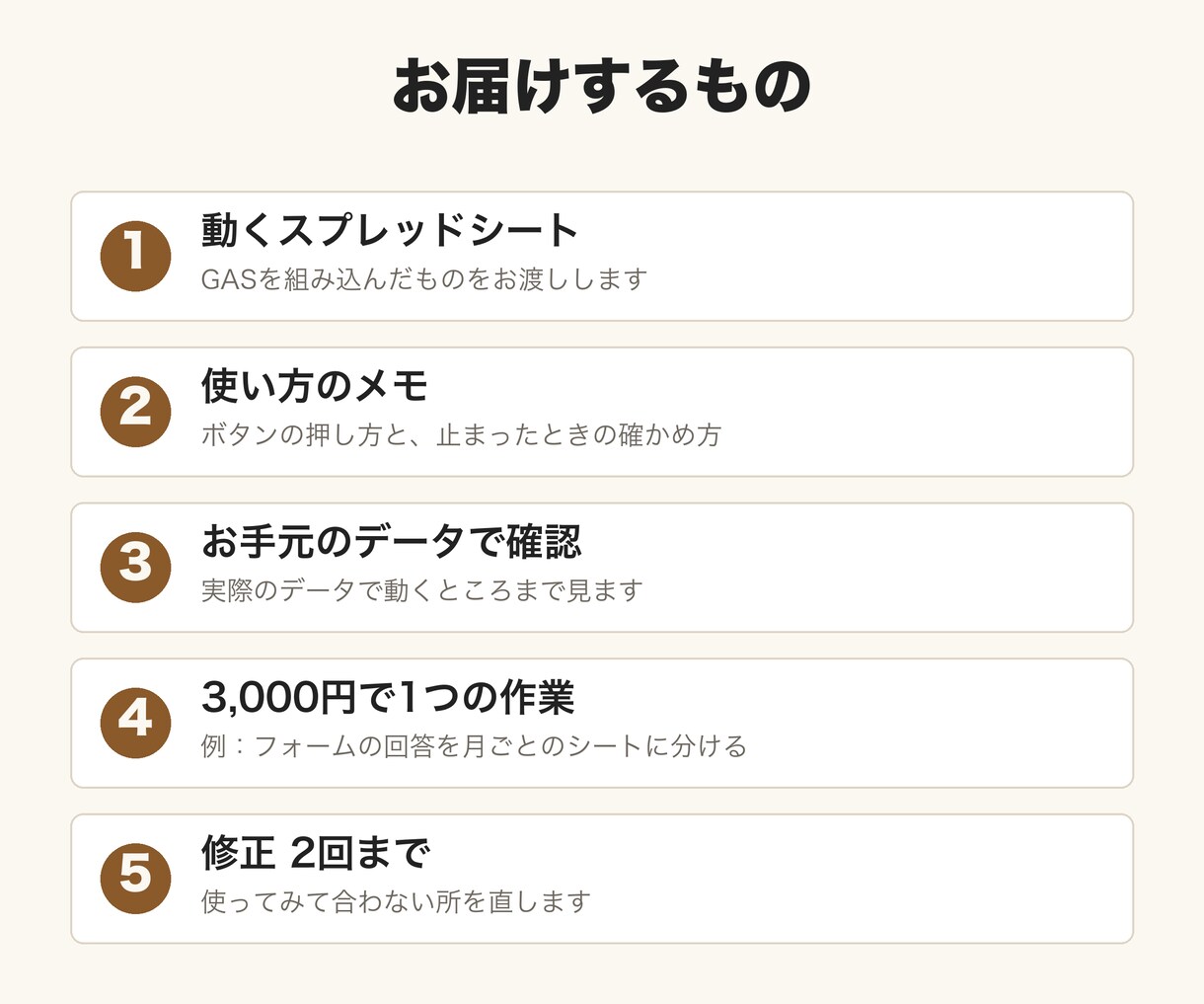Click the お手元のデータで確認 title
This screenshot has height=1004, width=1204.
[392, 541]
